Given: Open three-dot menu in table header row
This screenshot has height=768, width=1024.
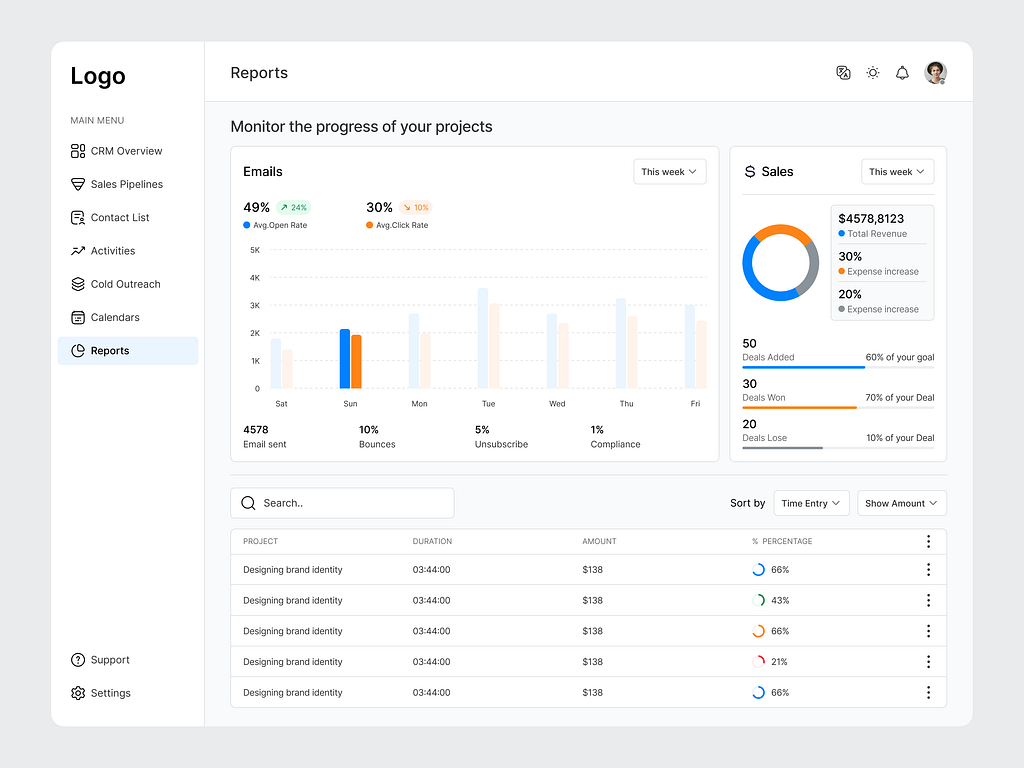Looking at the screenshot, I should [928, 541].
